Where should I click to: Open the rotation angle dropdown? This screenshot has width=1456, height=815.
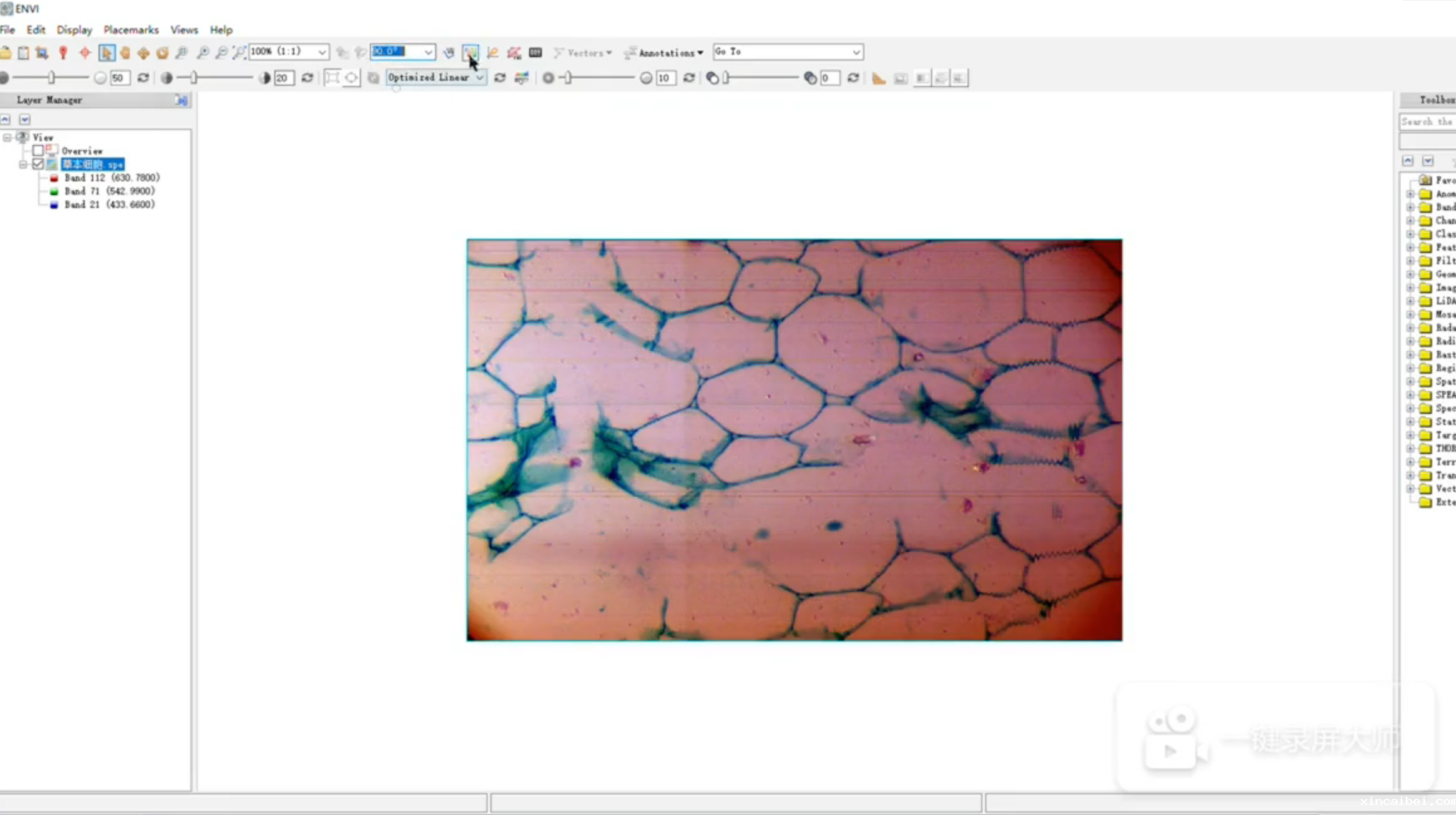point(428,52)
